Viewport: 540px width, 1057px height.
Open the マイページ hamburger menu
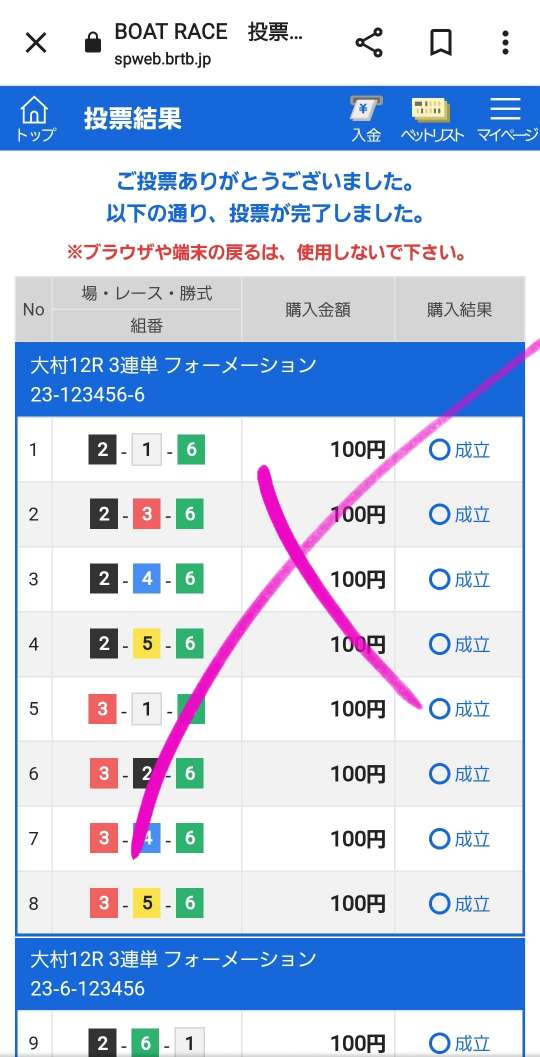click(507, 119)
